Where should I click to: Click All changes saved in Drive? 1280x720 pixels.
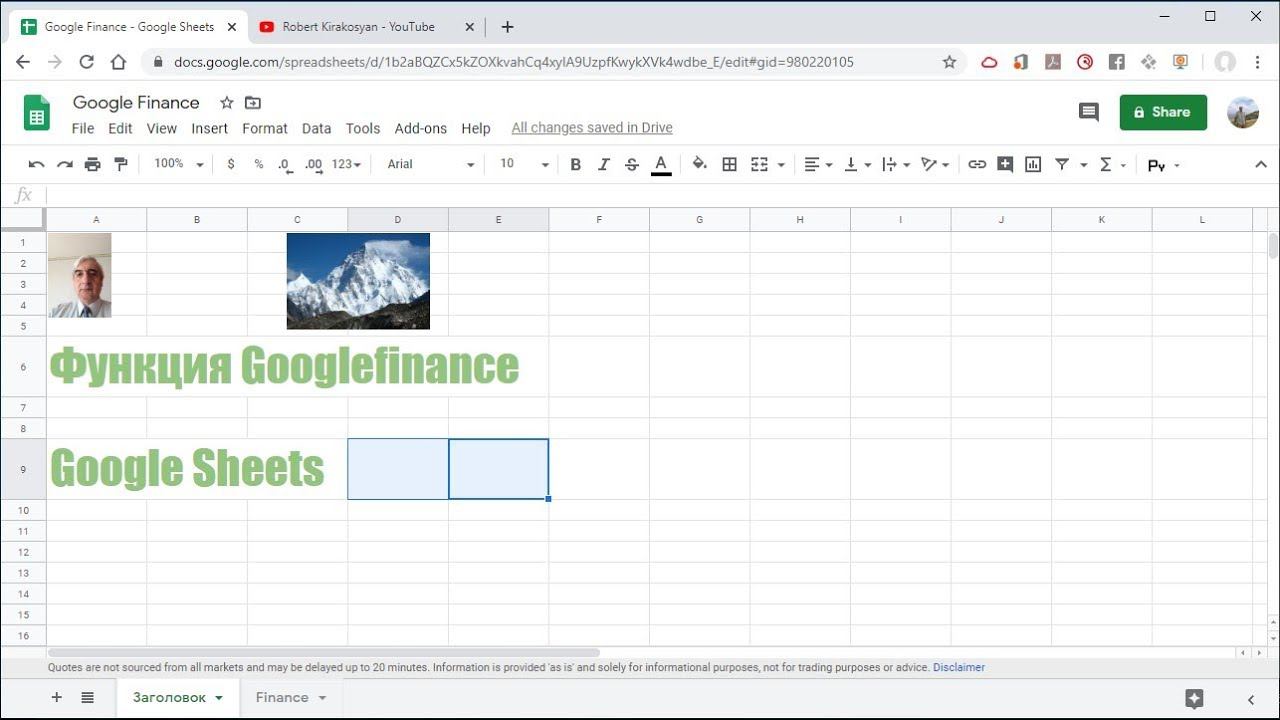592,128
